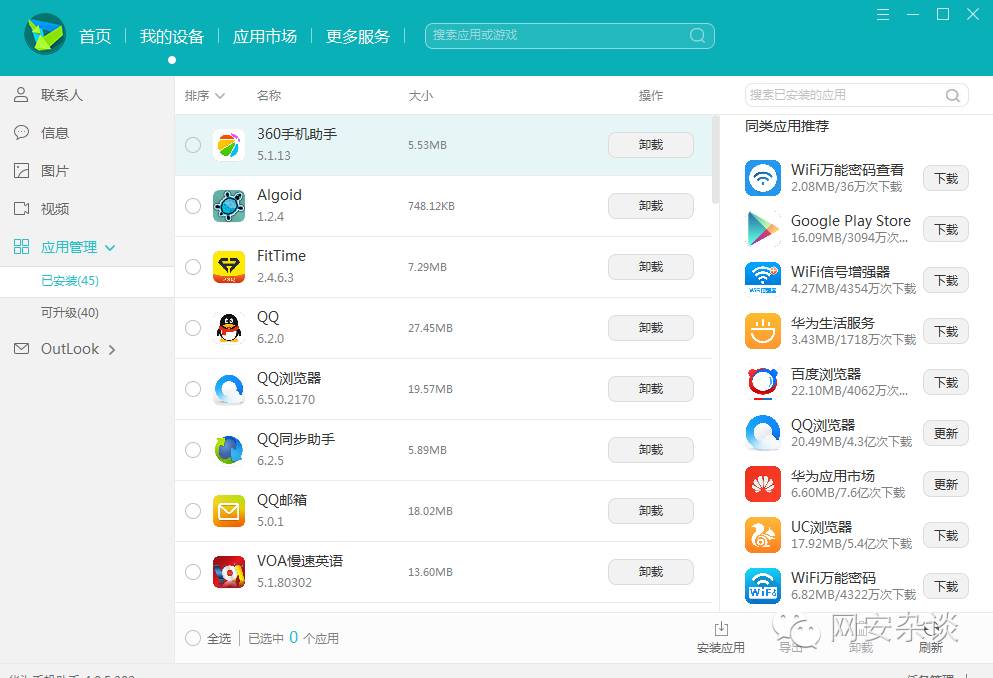Viewport: 993px width, 678px height.
Task: Download Google Play Store via 下载 button
Action: (x=944, y=229)
